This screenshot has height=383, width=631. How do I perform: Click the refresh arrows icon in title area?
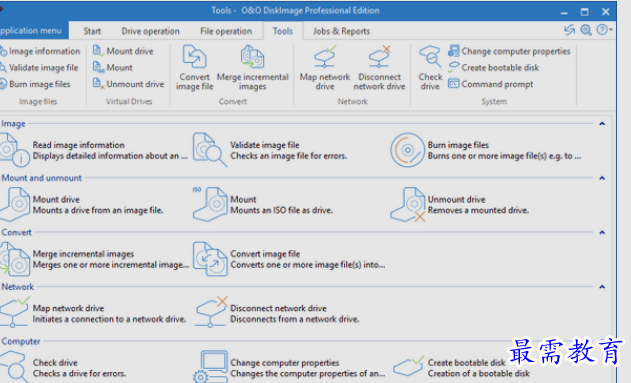tap(569, 30)
